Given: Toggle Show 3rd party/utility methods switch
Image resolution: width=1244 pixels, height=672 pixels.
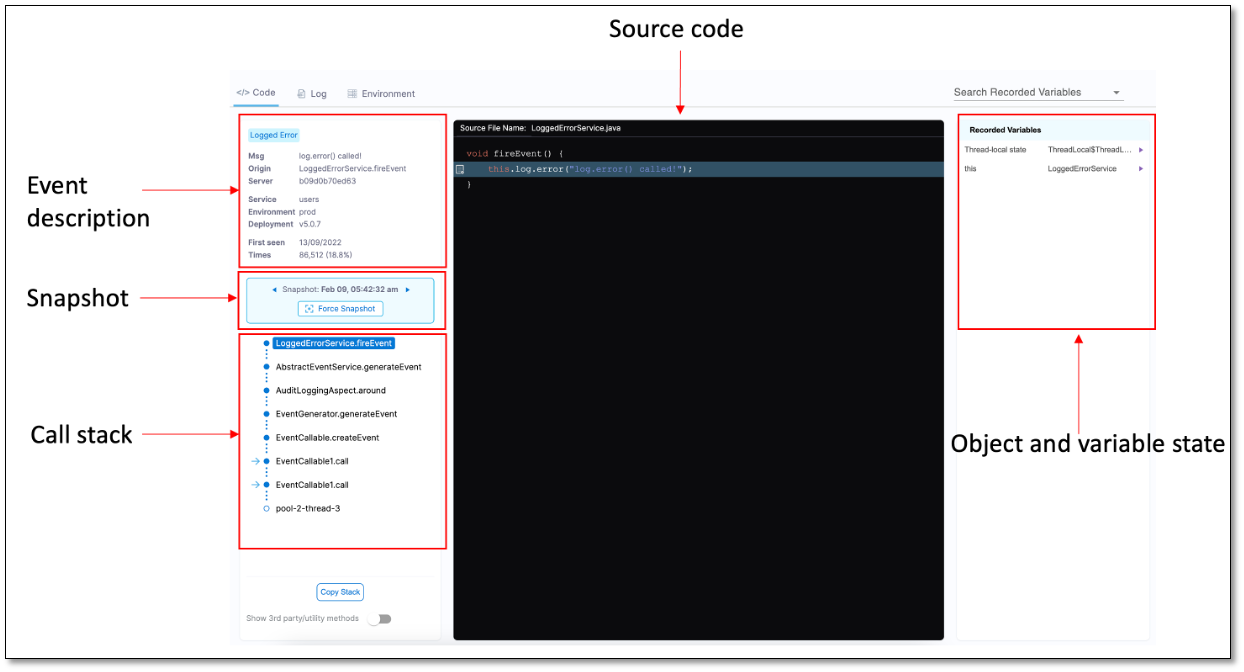Looking at the screenshot, I should pos(381,618).
